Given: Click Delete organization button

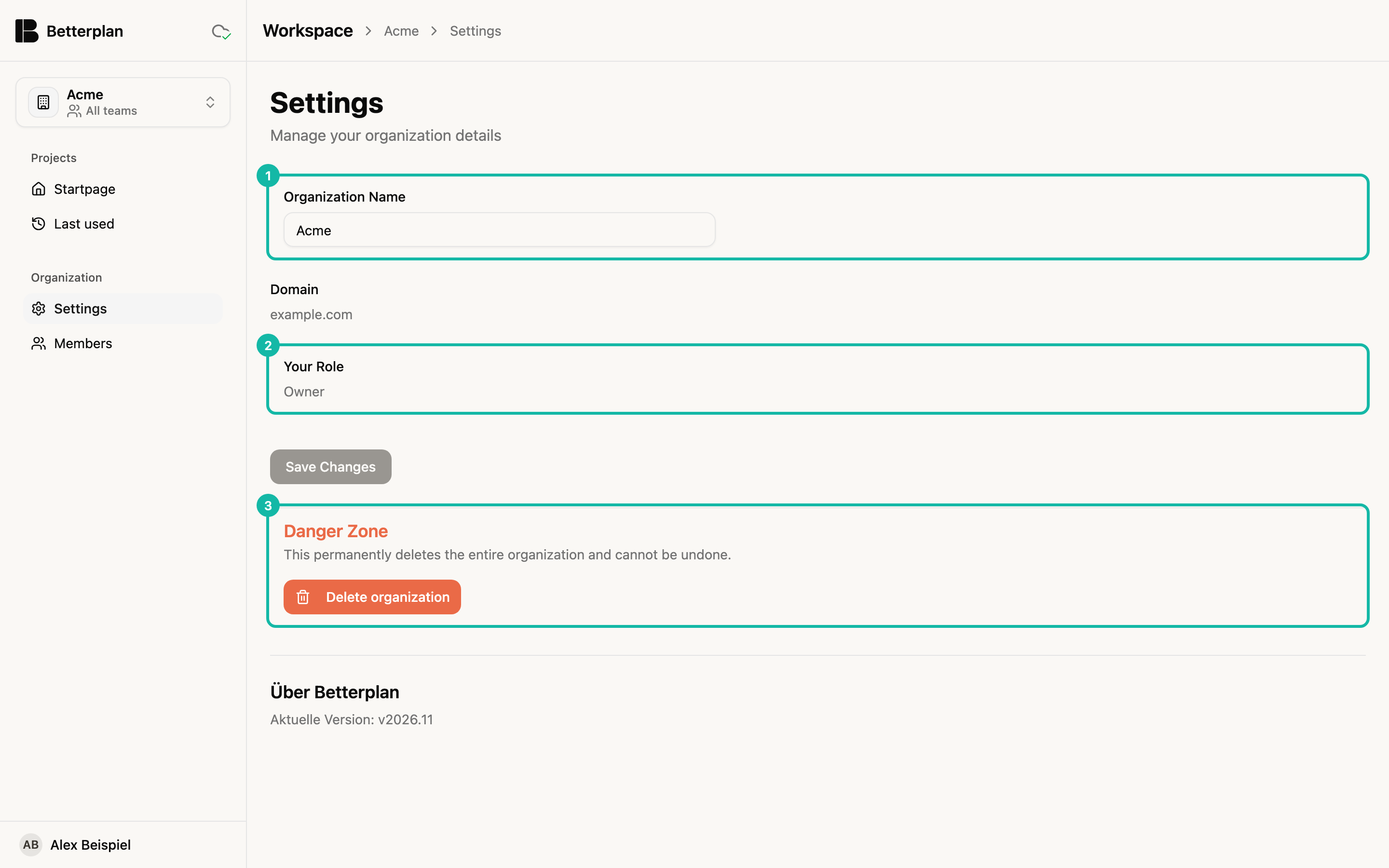Looking at the screenshot, I should (x=372, y=597).
